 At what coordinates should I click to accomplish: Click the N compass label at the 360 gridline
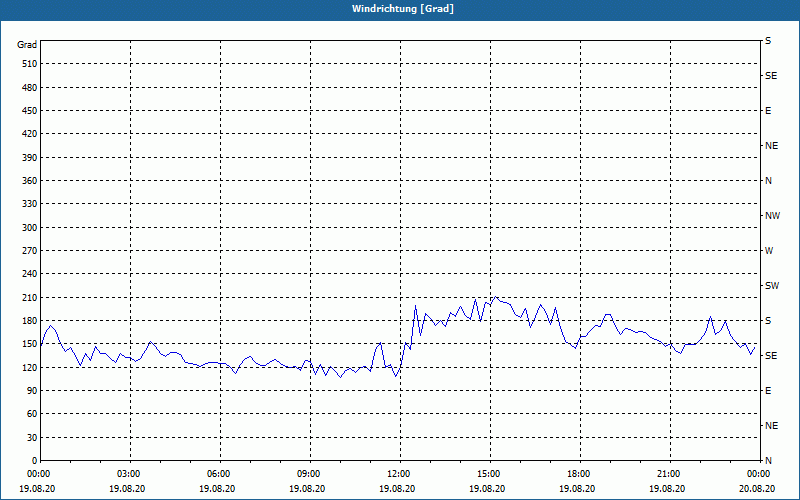768,181
